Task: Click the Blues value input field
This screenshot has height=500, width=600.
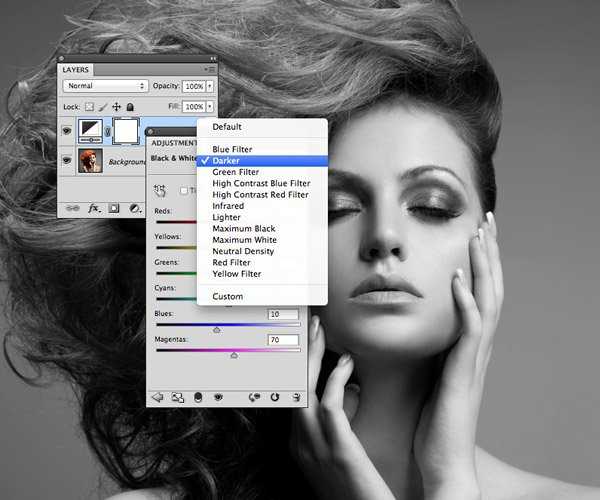Action: point(283,314)
